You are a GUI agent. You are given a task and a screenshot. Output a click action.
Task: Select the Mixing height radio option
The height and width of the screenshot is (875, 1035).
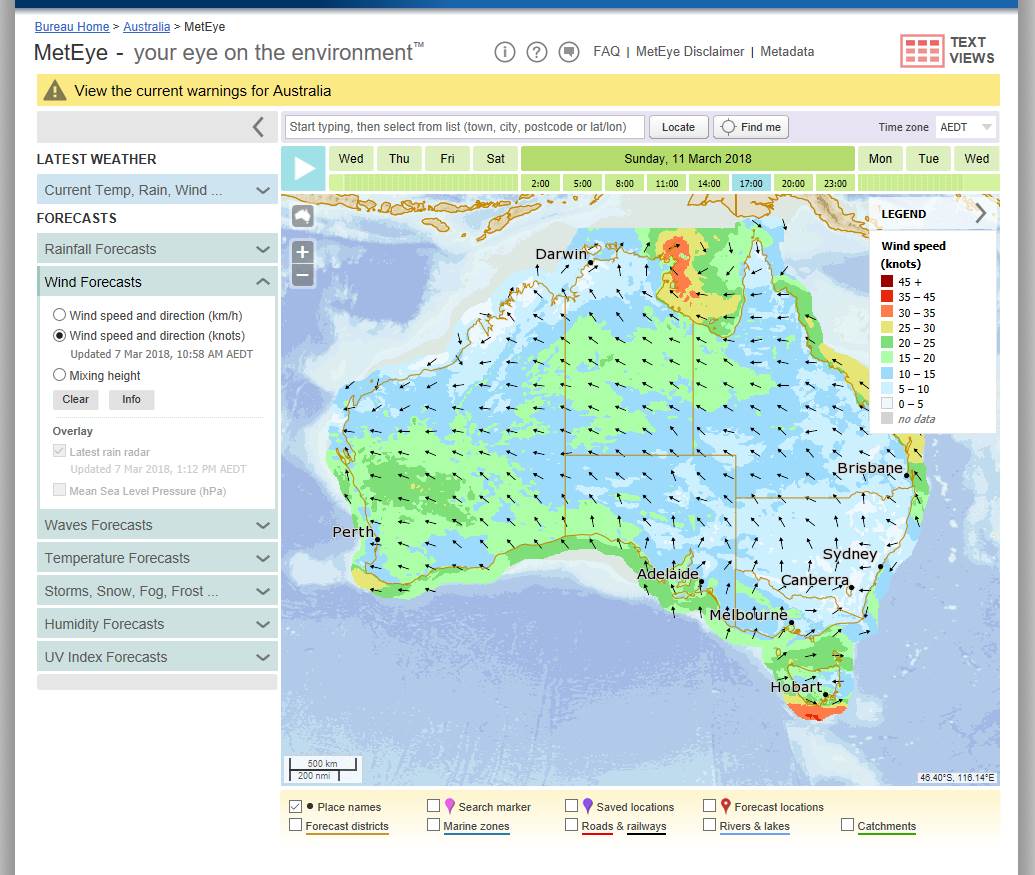pos(60,376)
